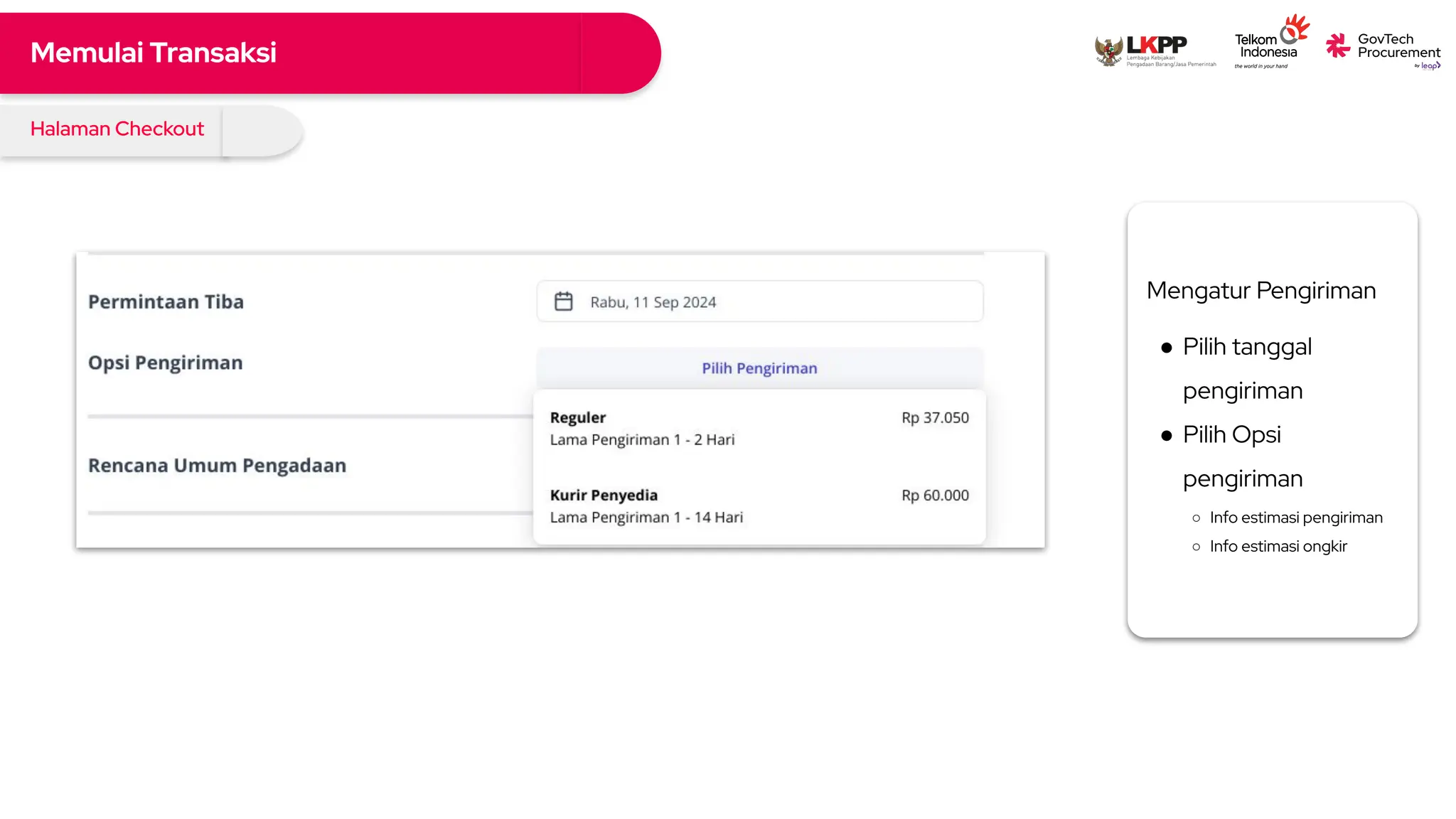This screenshot has height=819, width=1456.
Task: Click the Opsi Pengiriman label
Action: tap(166, 363)
